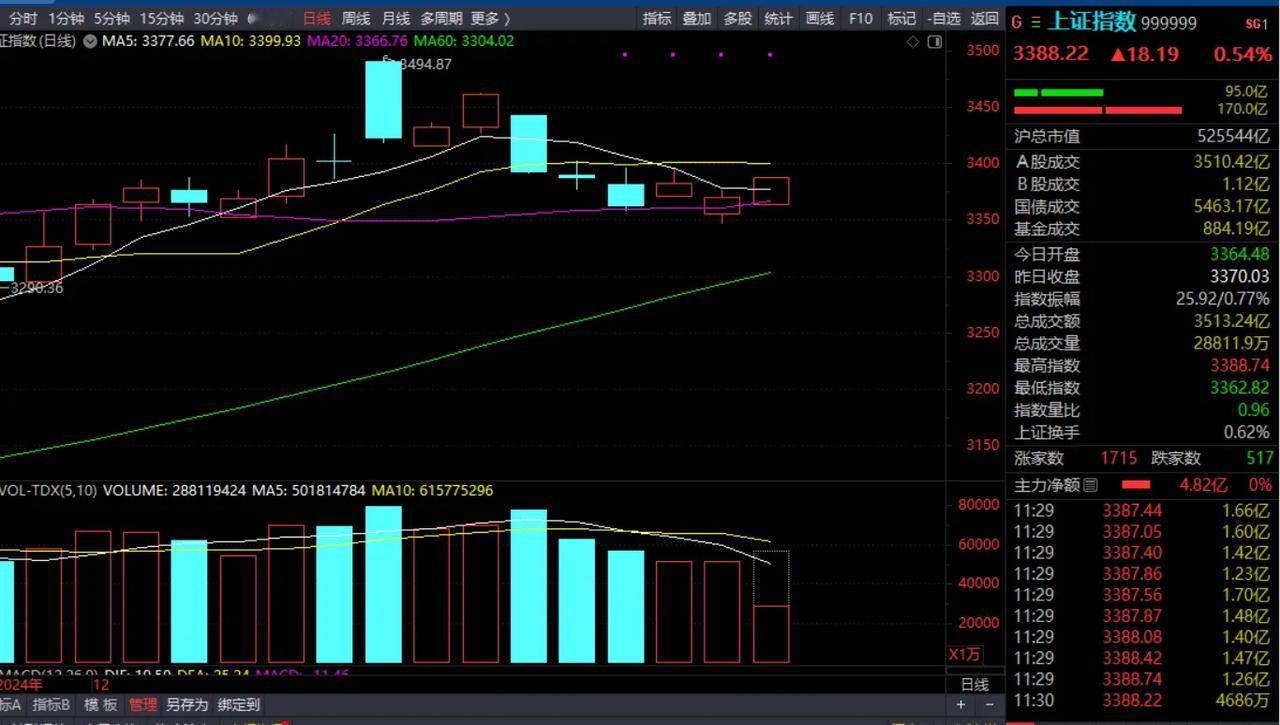Click the icon next to 主力净额 label

[x=1090, y=485]
